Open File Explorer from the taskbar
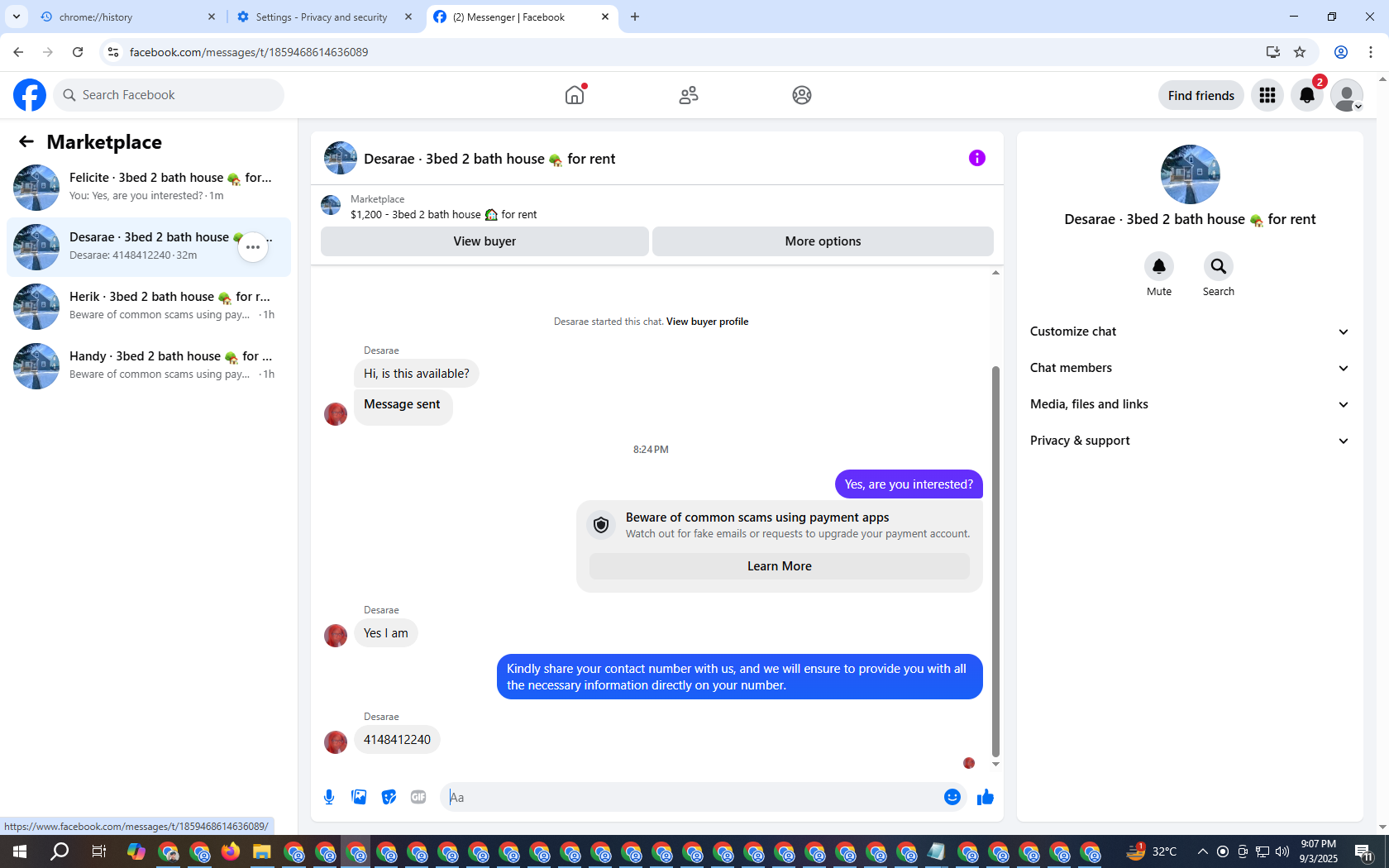1389x868 pixels. click(x=261, y=851)
